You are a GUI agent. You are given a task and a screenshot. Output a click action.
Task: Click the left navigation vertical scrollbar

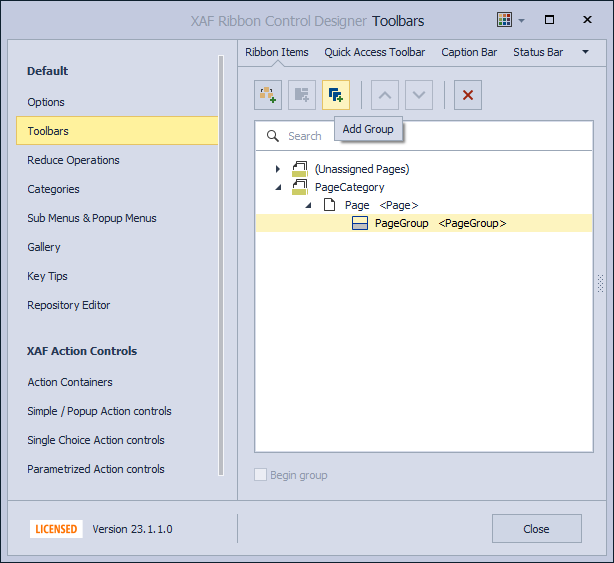(221, 265)
